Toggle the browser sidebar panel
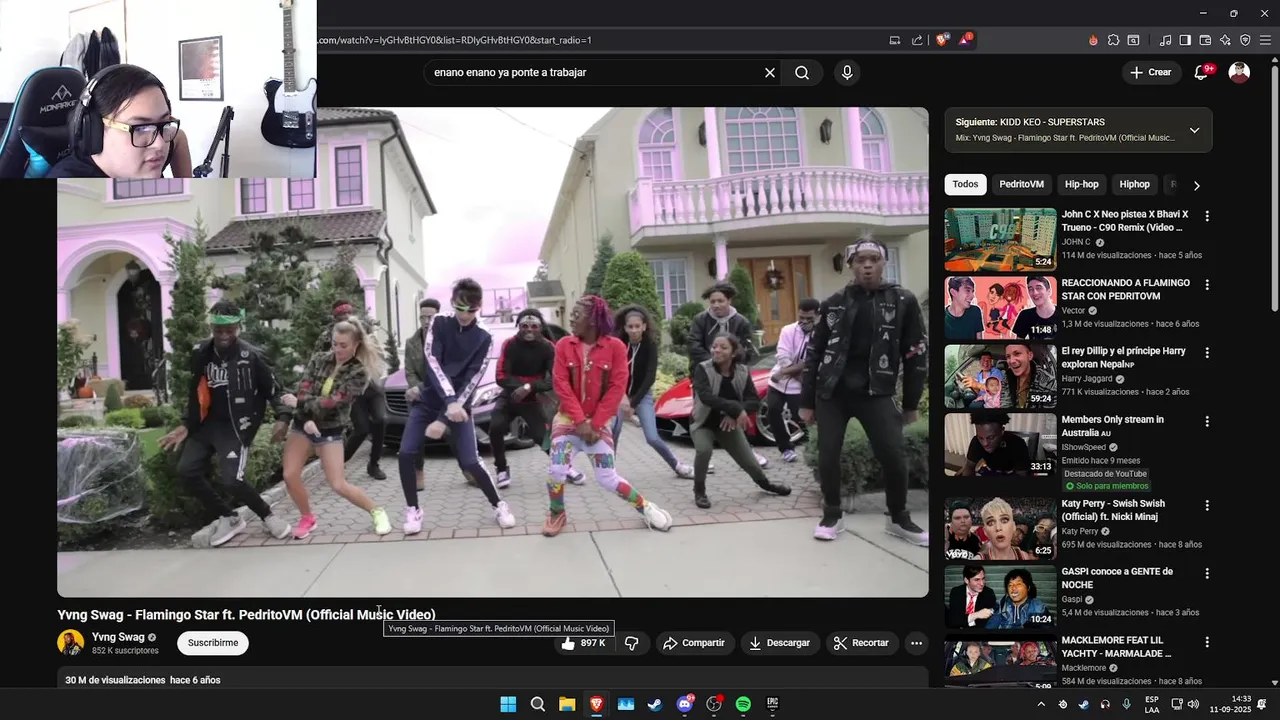Viewport: 1280px width, 720px height. pos(1185,40)
